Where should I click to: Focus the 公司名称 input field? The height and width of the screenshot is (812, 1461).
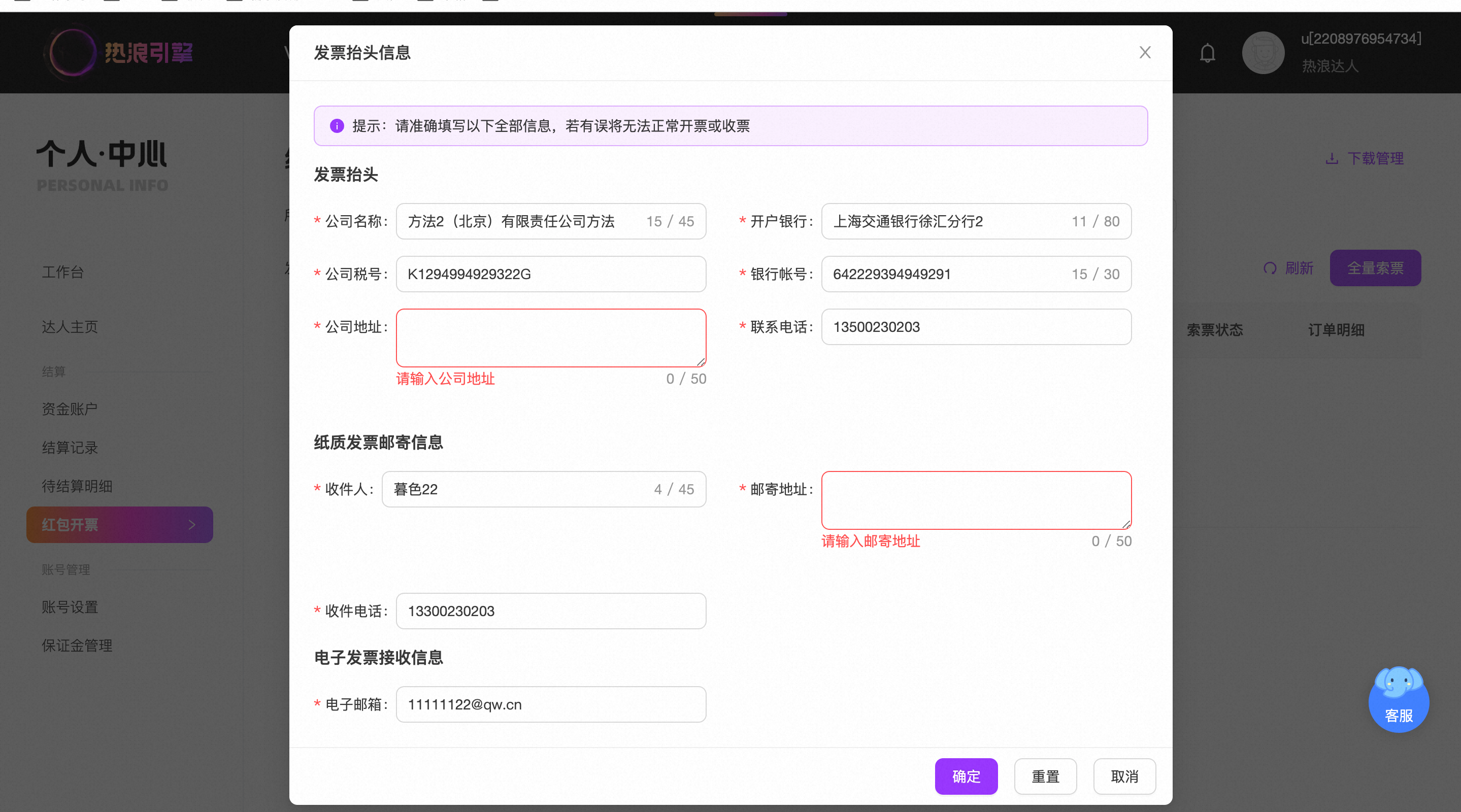click(x=551, y=221)
